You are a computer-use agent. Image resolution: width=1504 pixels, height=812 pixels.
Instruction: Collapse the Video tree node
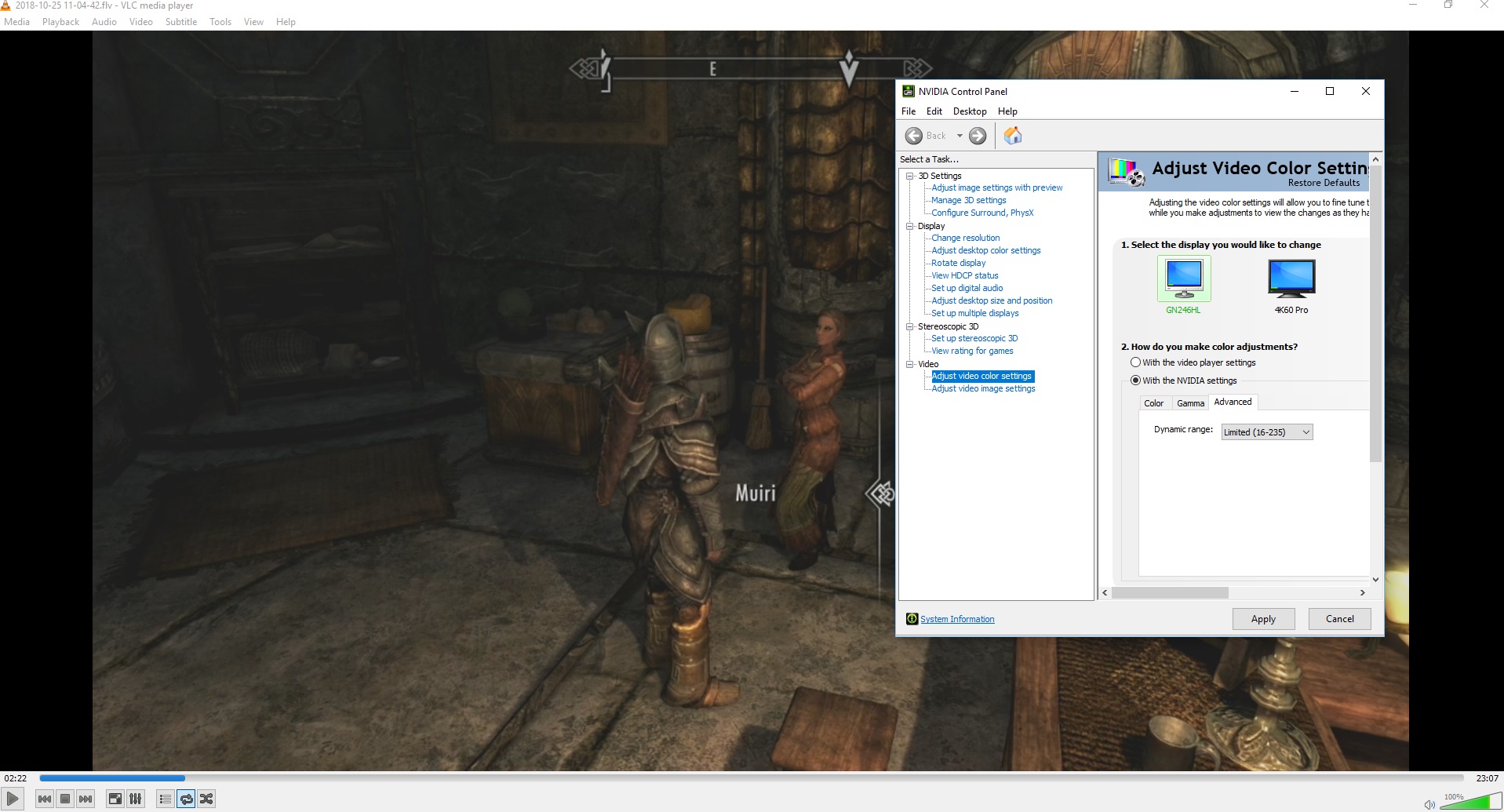coord(910,364)
